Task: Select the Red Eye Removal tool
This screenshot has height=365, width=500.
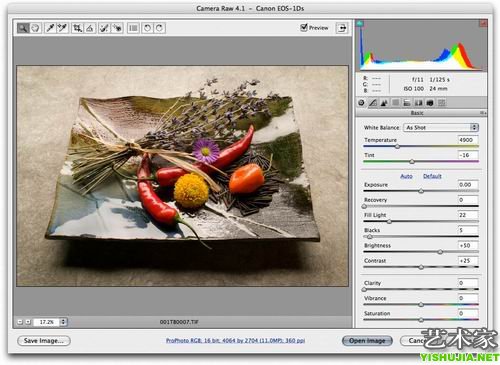Action: [x=117, y=28]
